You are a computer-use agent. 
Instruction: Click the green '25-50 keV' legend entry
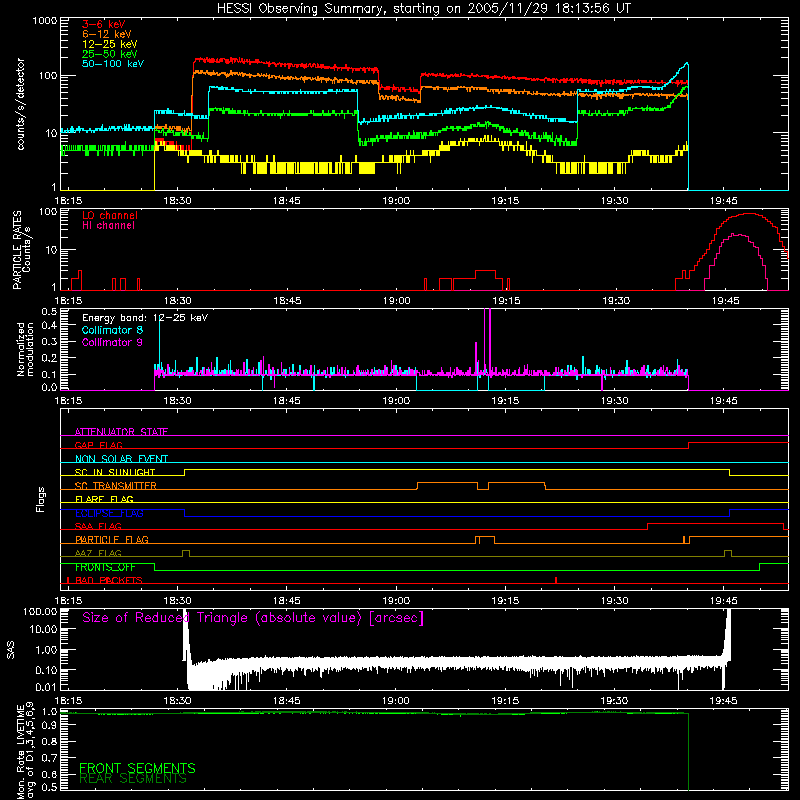(110, 54)
